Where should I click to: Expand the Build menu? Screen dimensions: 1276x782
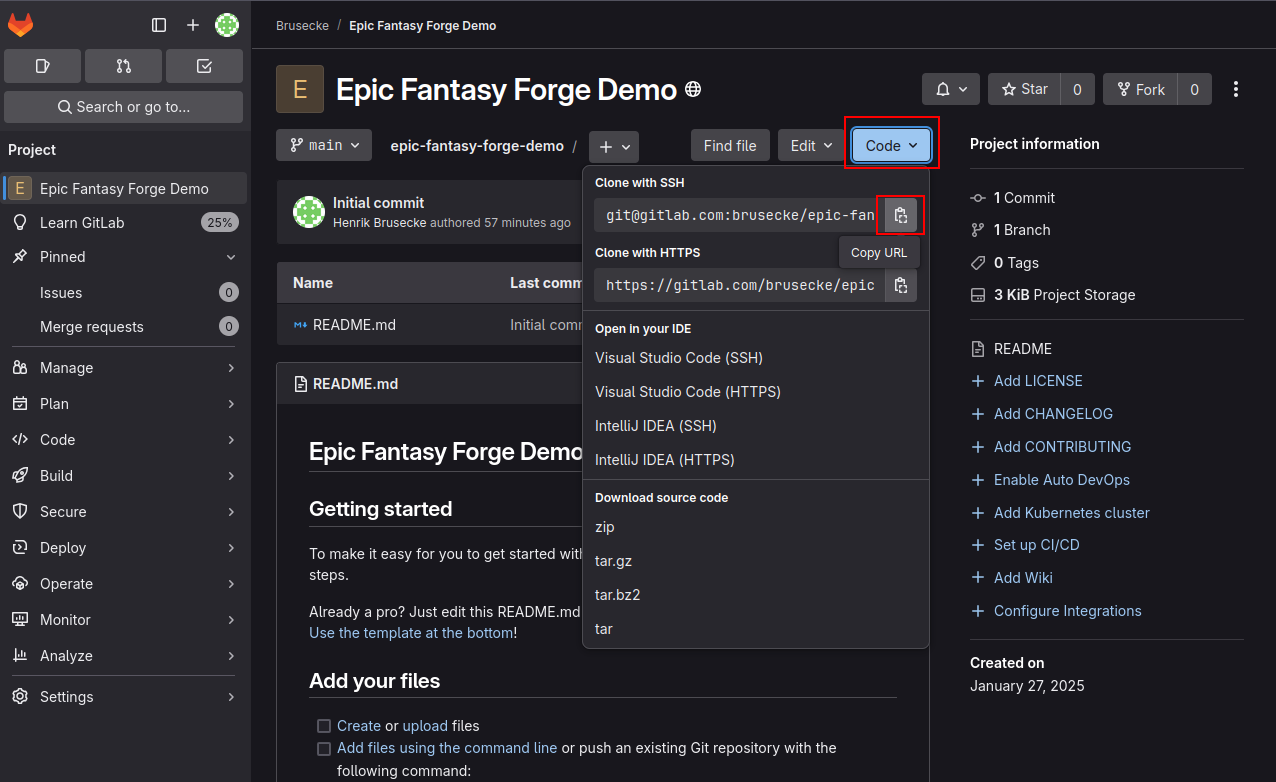(x=124, y=476)
